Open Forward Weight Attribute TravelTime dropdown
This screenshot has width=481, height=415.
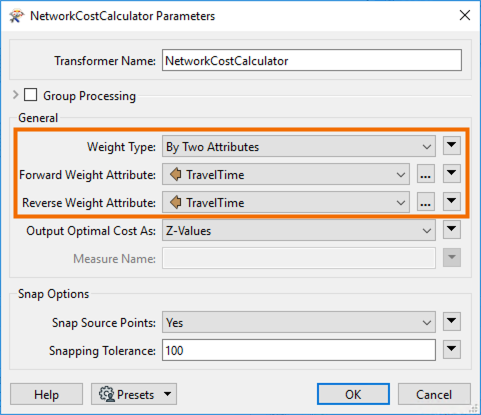point(286,174)
